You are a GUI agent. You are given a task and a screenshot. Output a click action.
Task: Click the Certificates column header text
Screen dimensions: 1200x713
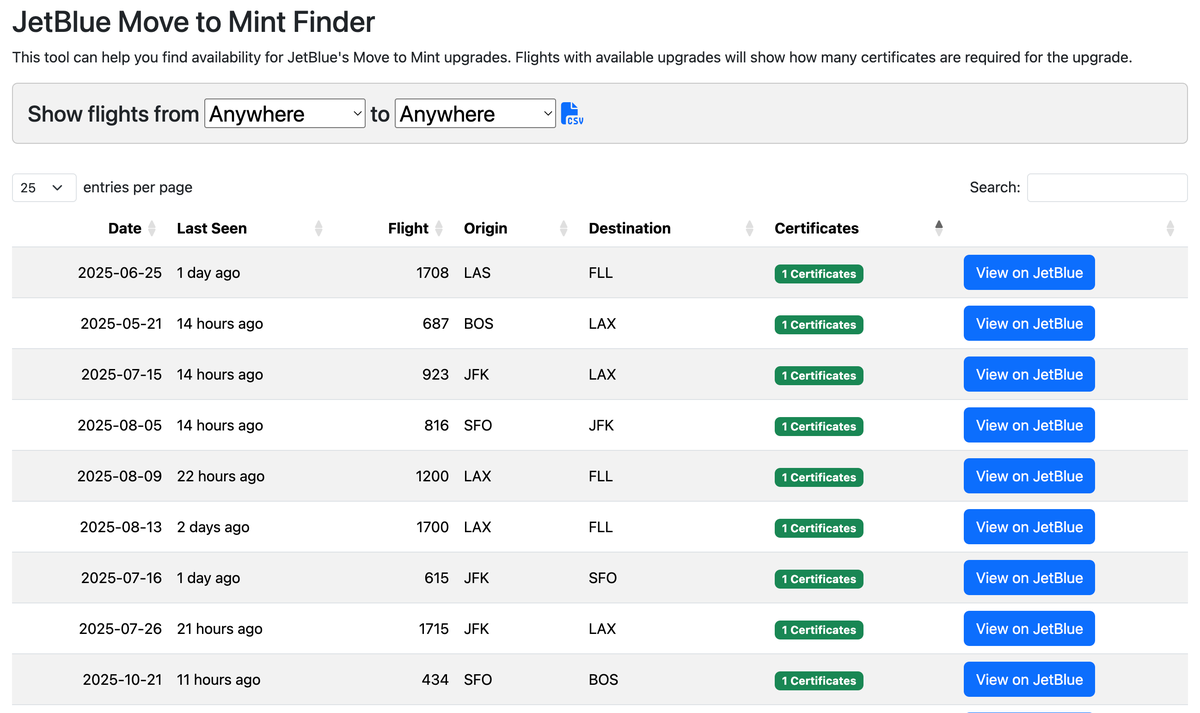(817, 229)
